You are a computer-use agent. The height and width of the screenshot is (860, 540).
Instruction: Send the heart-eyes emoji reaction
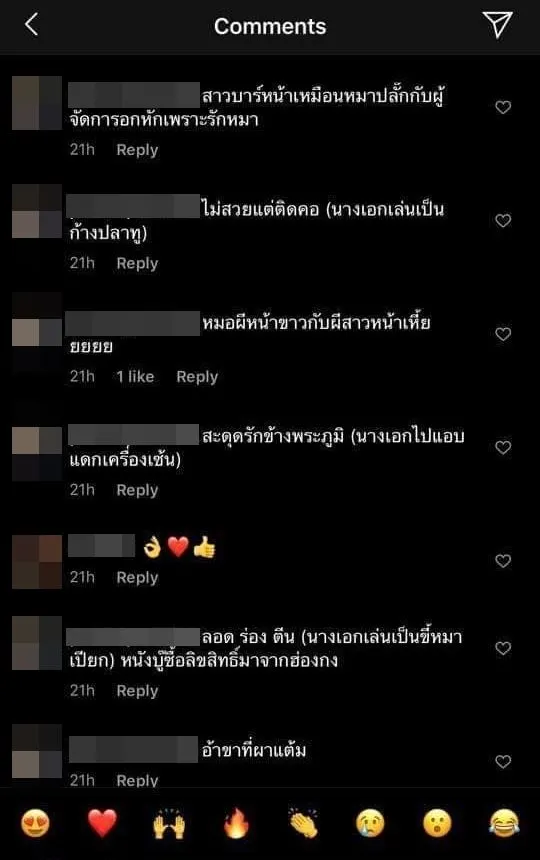[35, 823]
